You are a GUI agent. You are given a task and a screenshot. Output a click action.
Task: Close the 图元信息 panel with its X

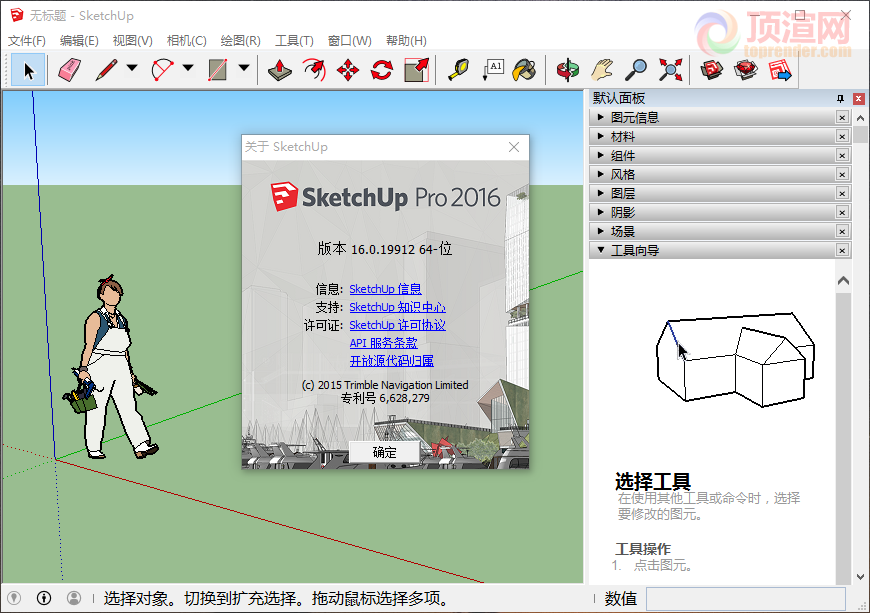click(842, 118)
